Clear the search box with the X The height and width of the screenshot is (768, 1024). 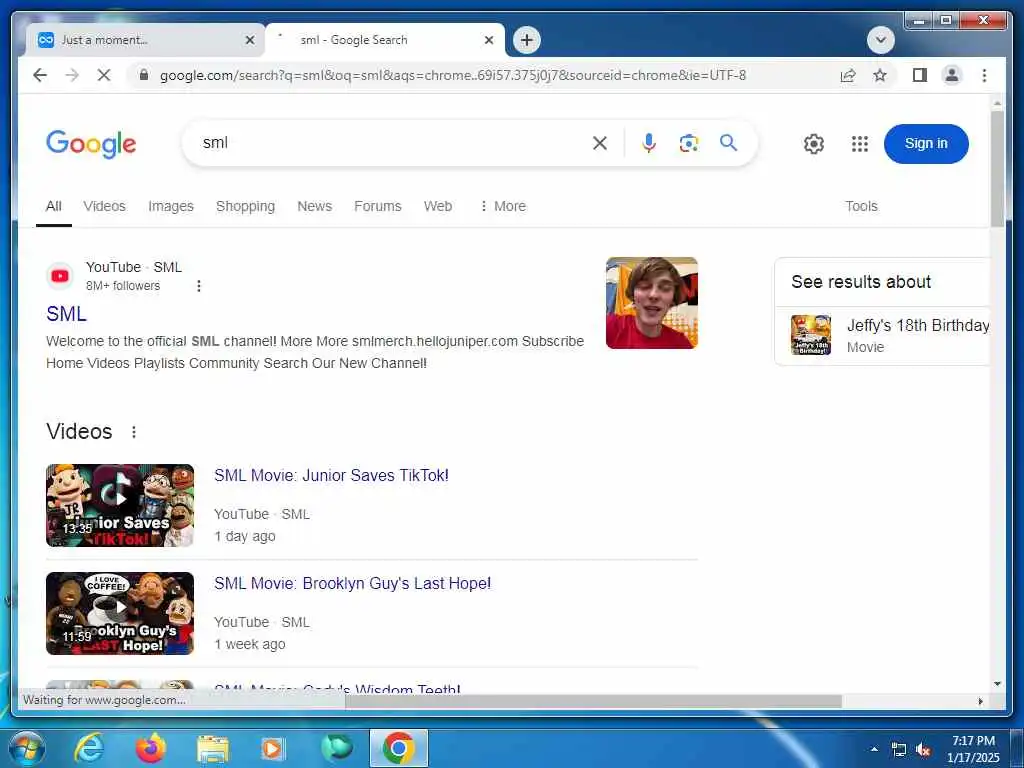(600, 143)
